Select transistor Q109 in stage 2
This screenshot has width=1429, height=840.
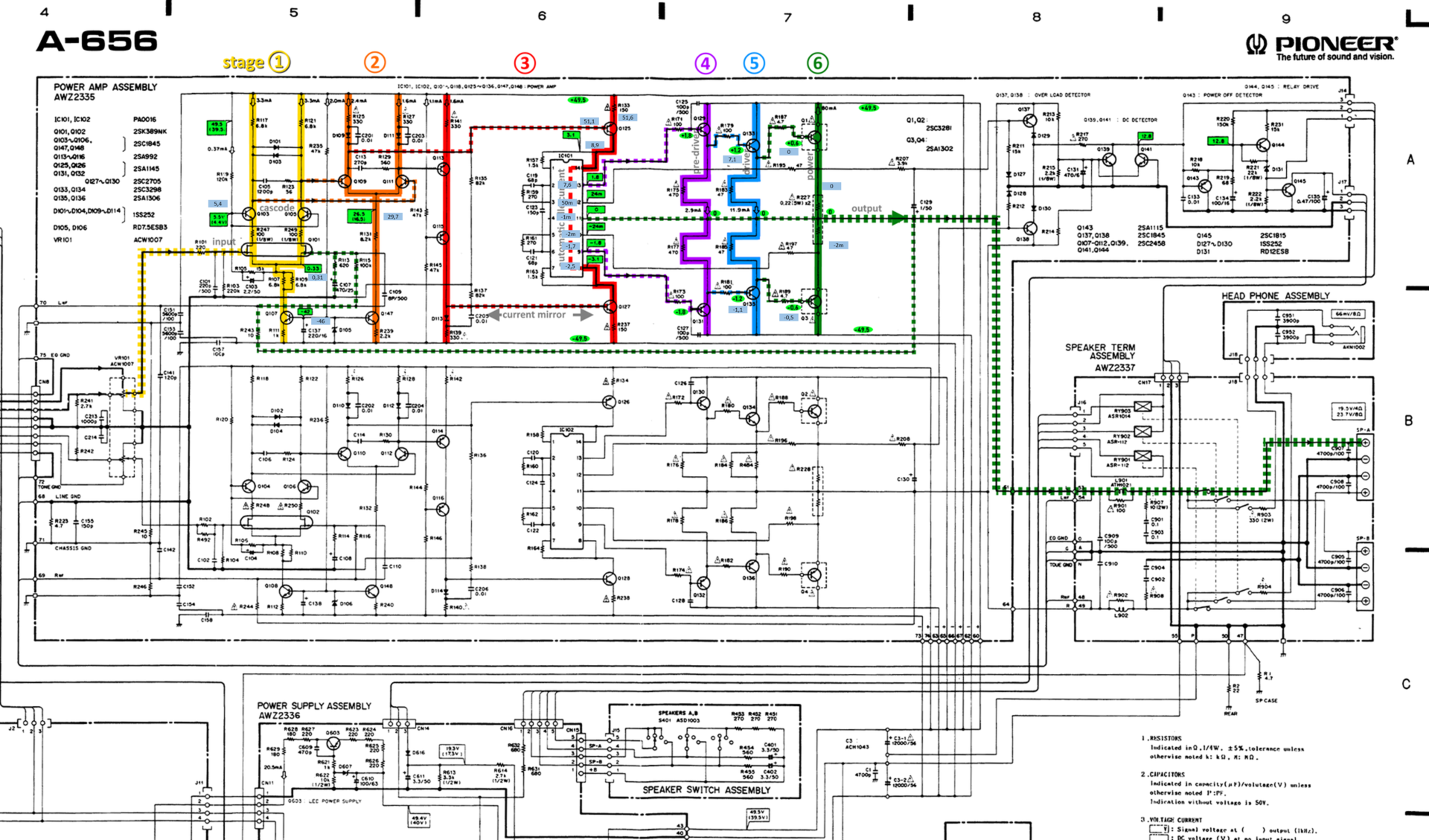point(345,181)
